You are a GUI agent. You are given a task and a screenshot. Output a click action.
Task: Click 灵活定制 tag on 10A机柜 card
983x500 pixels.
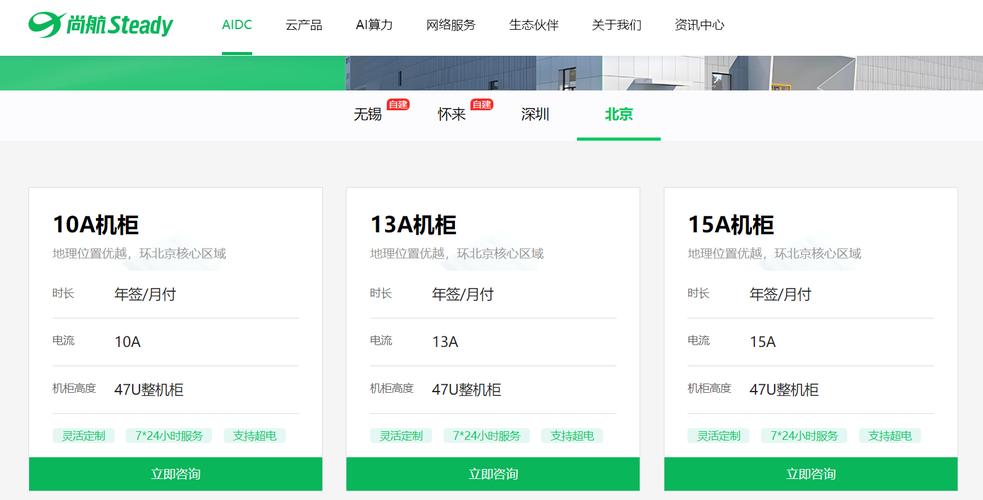83,435
